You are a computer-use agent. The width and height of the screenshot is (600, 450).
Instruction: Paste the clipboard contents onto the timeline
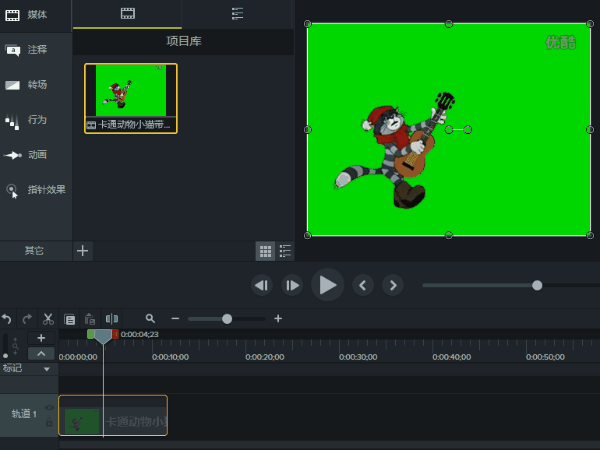coord(90,319)
